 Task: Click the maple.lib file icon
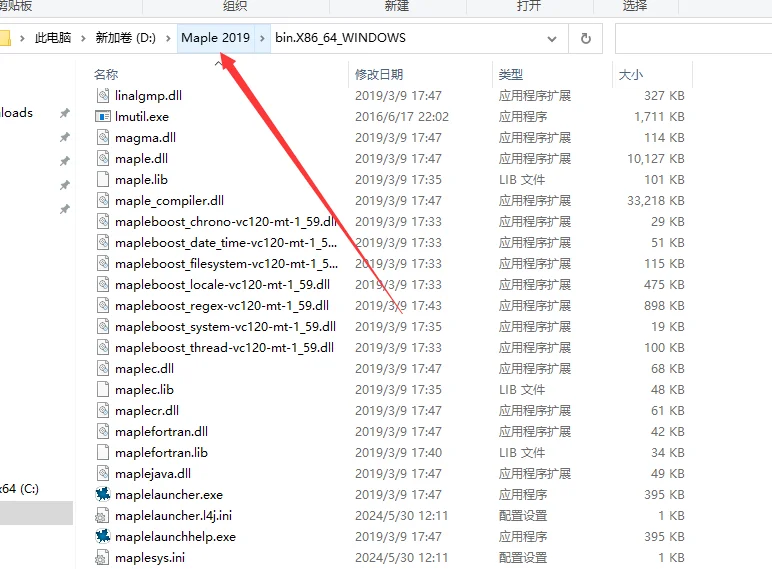click(103, 180)
